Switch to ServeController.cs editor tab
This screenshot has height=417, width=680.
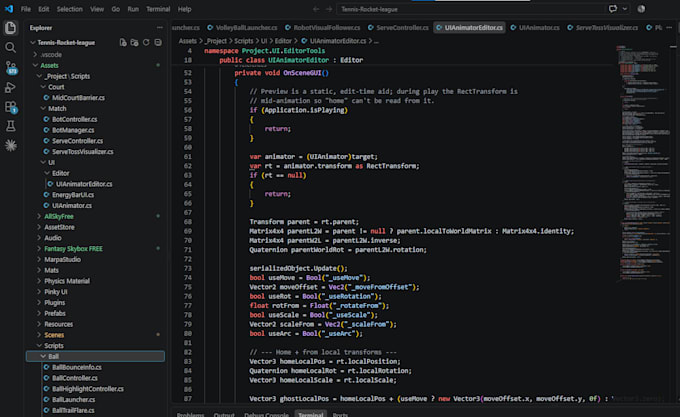pyautogui.click(x=398, y=28)
